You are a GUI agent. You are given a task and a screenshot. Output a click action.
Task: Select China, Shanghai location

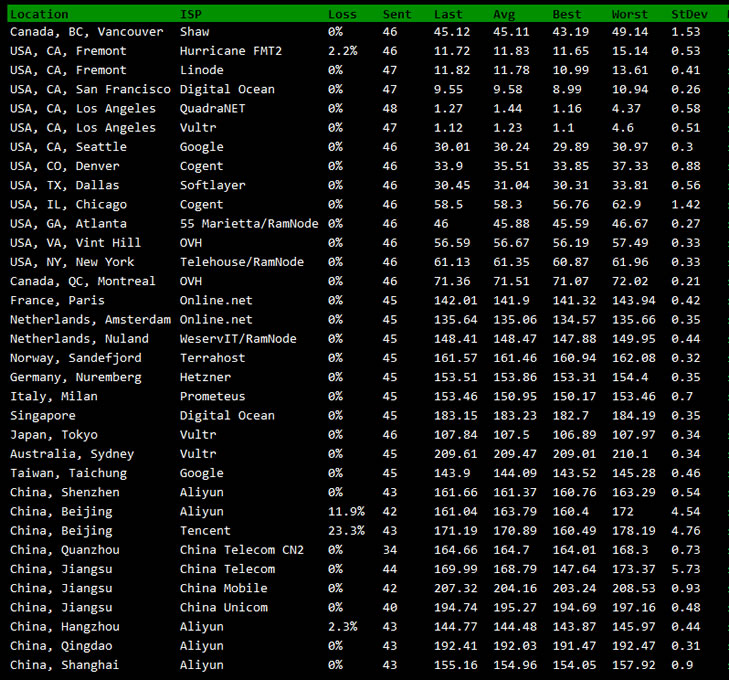point(65,665)
